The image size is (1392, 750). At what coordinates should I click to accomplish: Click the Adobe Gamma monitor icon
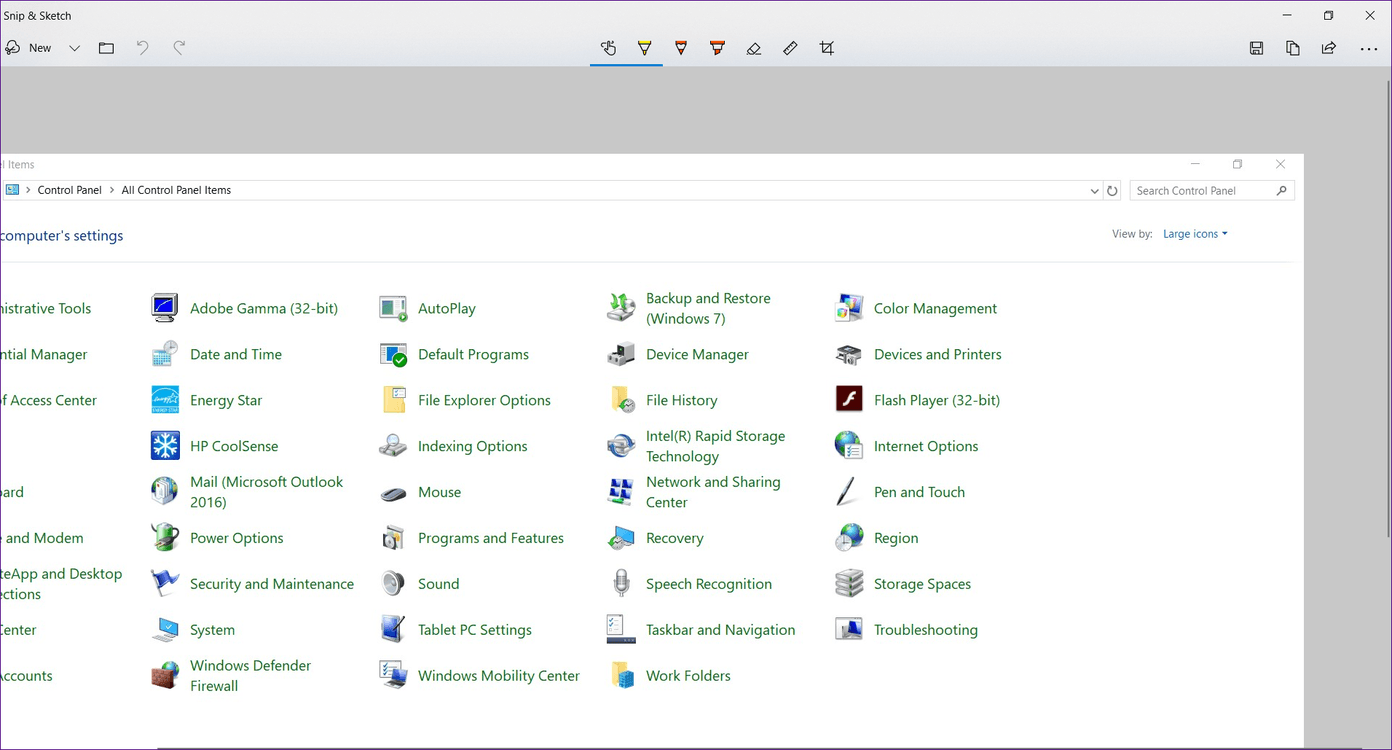point(165,308)
